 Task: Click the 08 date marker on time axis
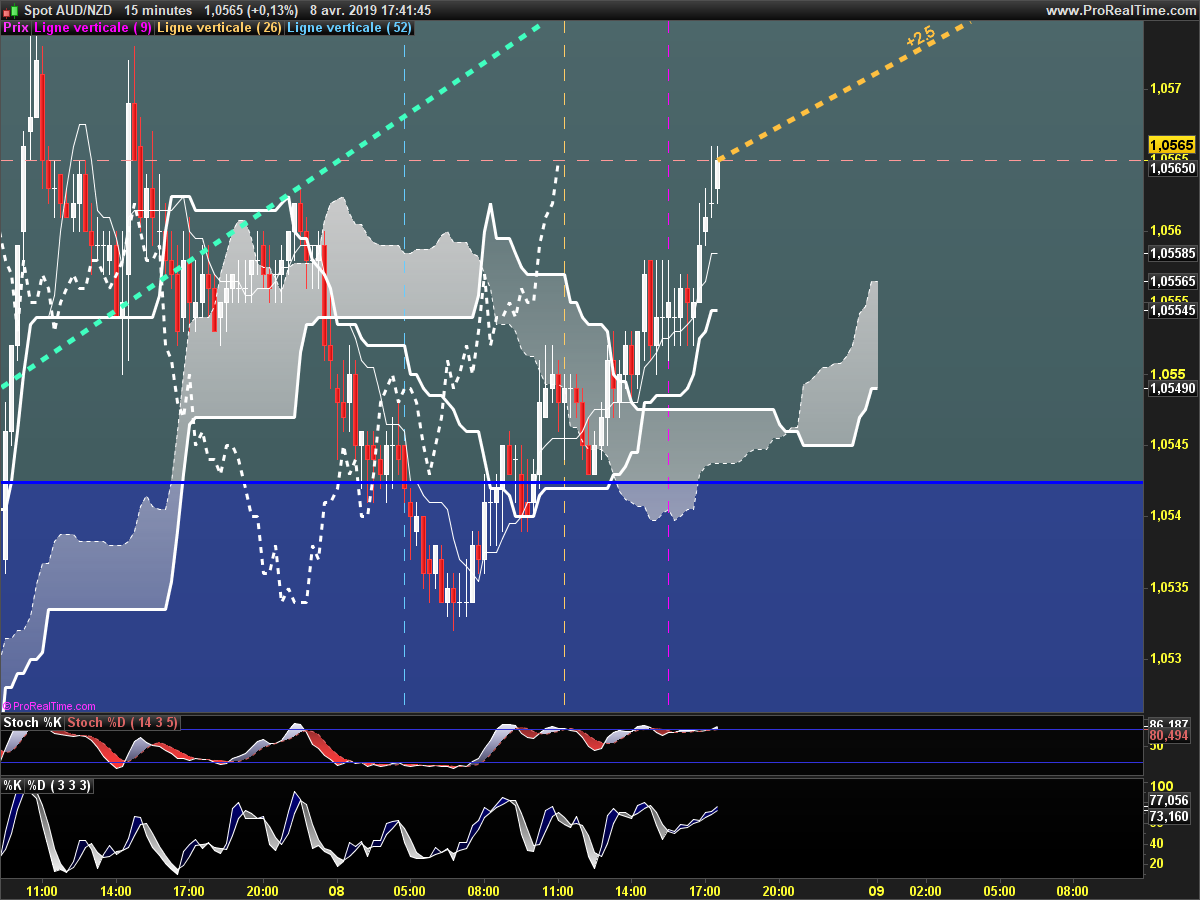pos(336,890)
